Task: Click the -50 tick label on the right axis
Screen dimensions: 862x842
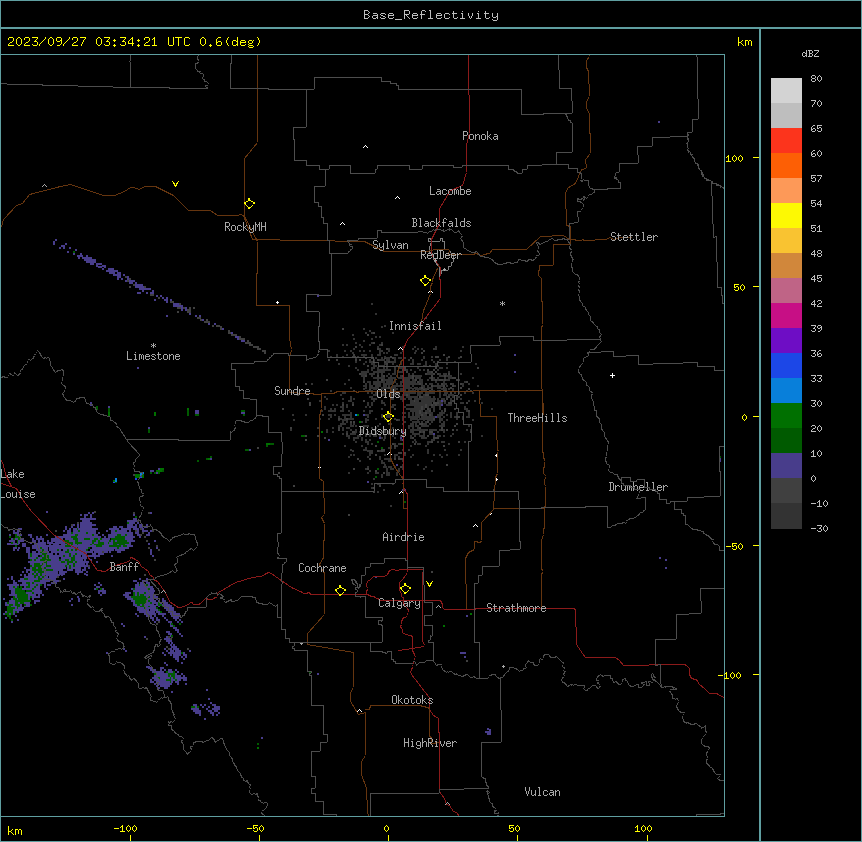Action: click(735, 546)
